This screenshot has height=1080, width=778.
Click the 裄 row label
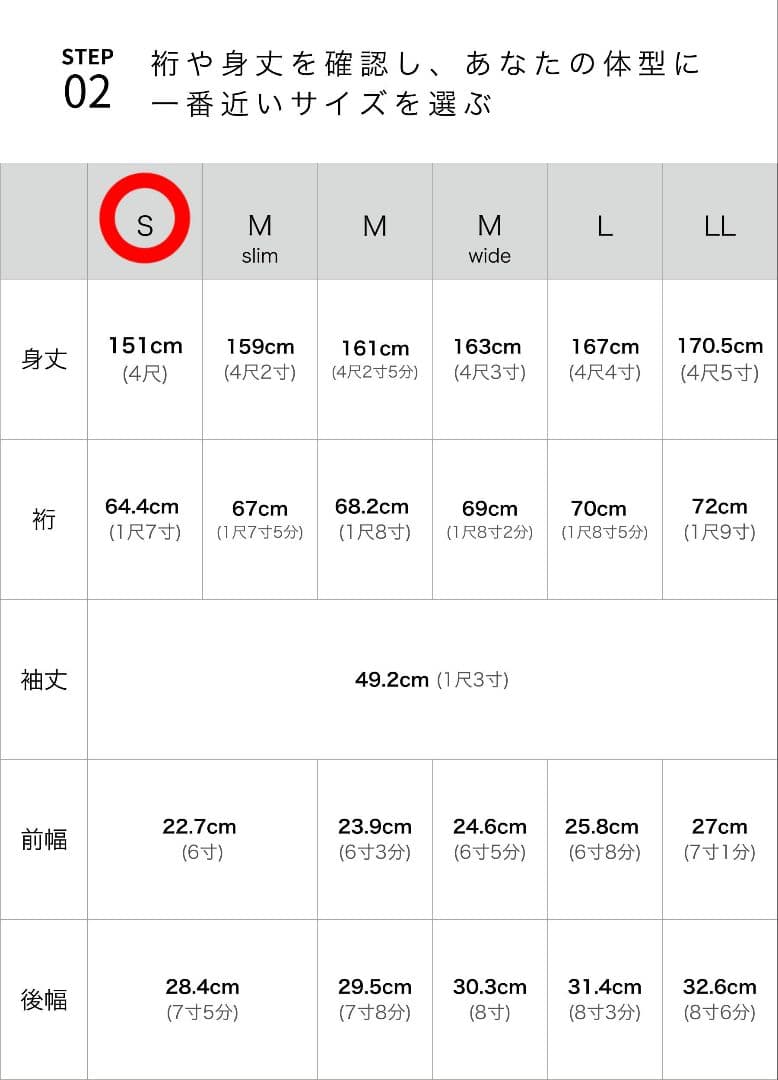[44, 520]
